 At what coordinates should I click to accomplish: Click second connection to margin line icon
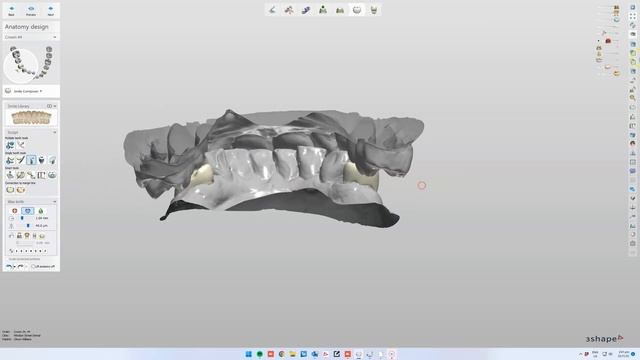pyautogui.click(x=21, y=189)
